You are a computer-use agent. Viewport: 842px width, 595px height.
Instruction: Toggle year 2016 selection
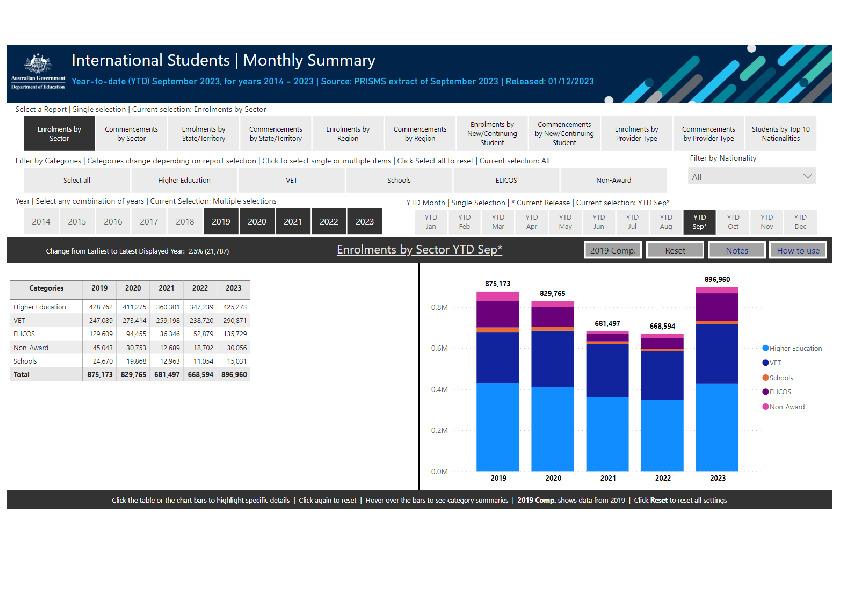coord(113,221)
